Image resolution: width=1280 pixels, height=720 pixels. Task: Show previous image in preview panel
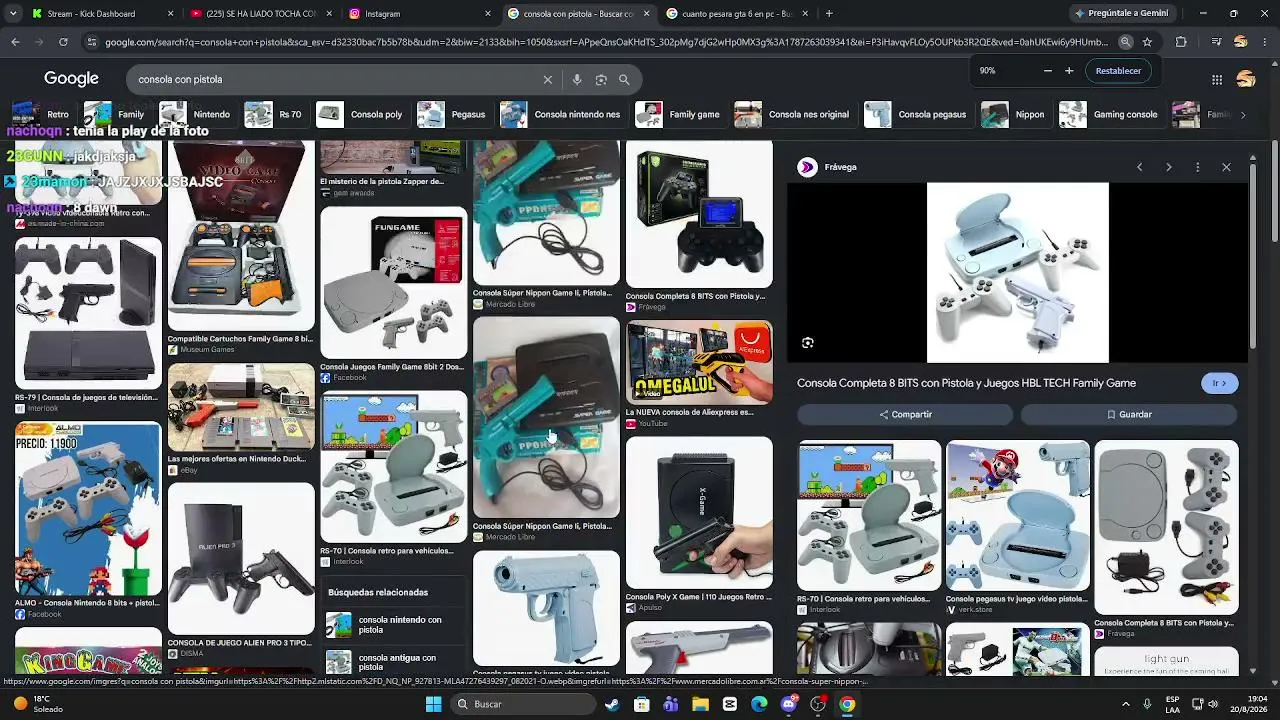[1139, 167]
